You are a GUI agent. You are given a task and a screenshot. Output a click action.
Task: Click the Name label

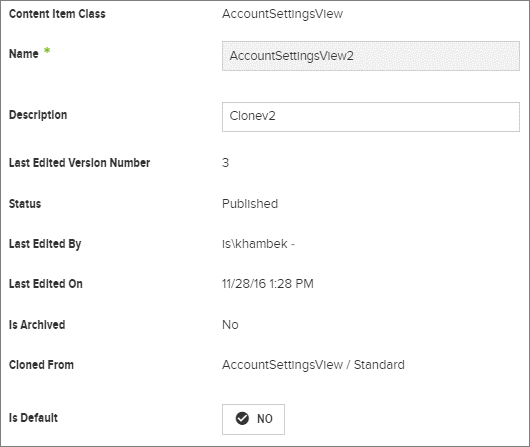pyautogui.click(x=24, y=54)
